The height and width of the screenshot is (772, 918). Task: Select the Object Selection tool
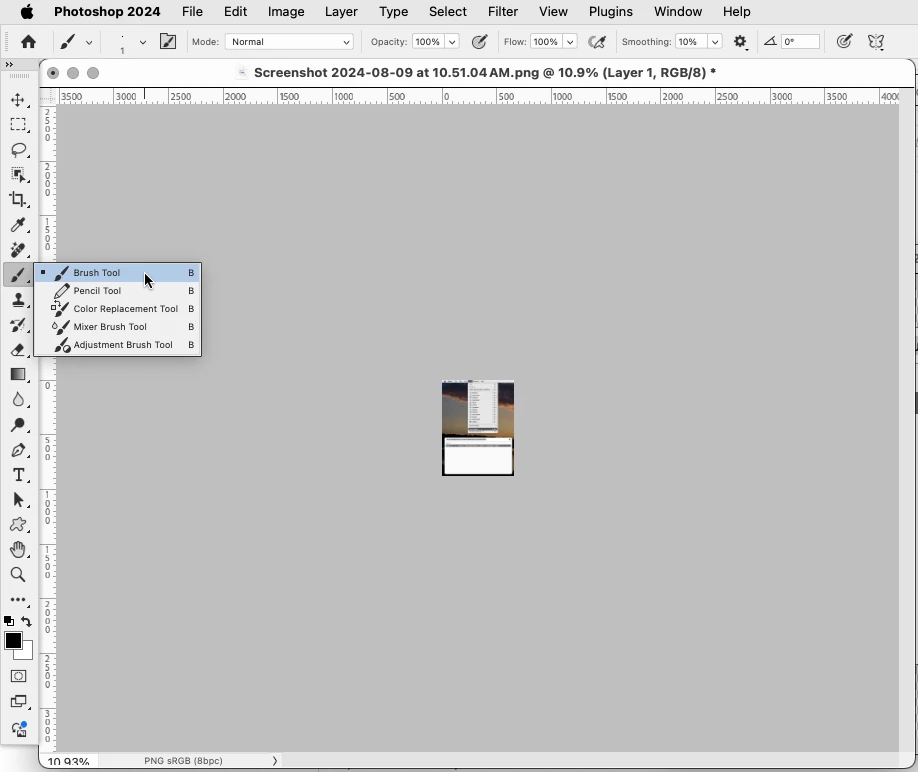(18, 174)
